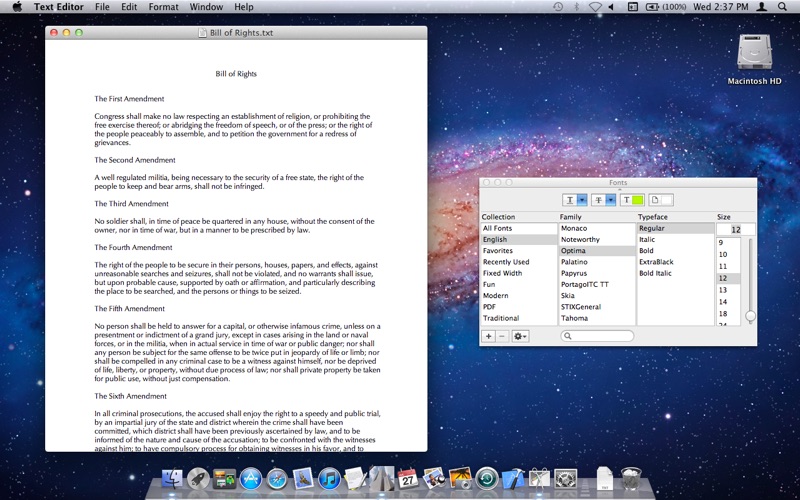Screen dimensions: 800x500
Task: Open System Preferences from the Dock
Action: click(x=565, y=479)
